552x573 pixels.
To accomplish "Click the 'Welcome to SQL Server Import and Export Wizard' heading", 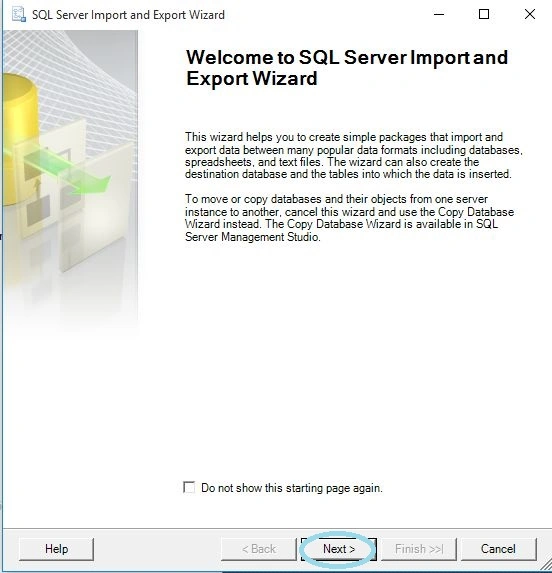I will [x=347, y=68].
